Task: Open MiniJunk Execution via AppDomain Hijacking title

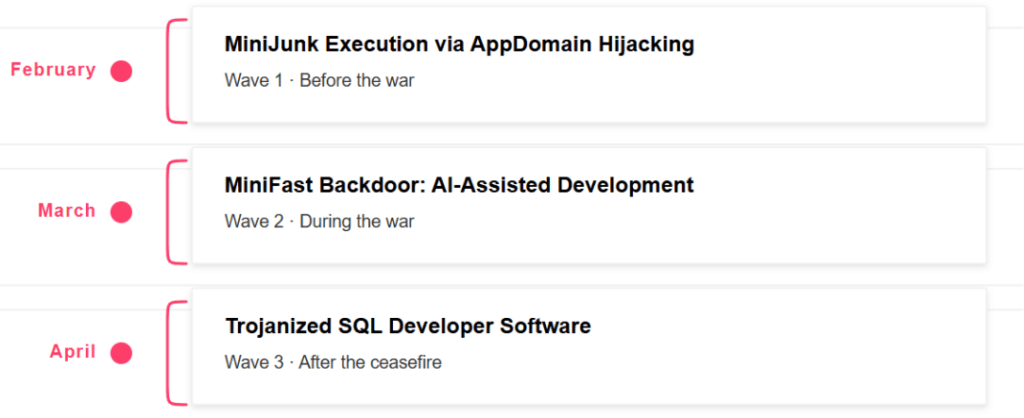Action: (x=459, y=44)
